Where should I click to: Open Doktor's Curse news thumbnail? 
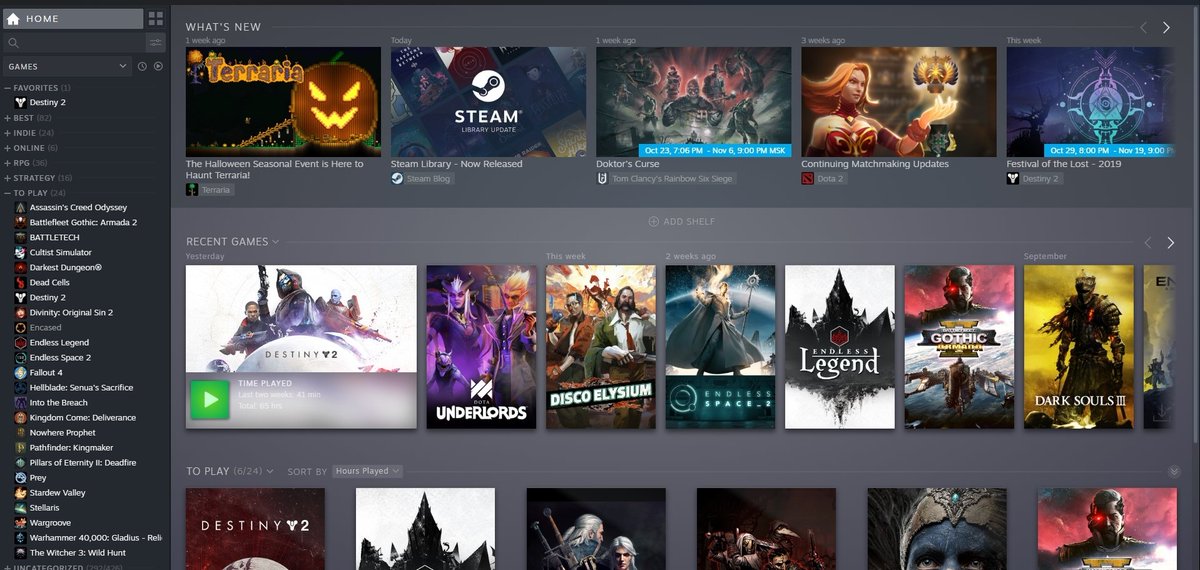tap(693, 102)
